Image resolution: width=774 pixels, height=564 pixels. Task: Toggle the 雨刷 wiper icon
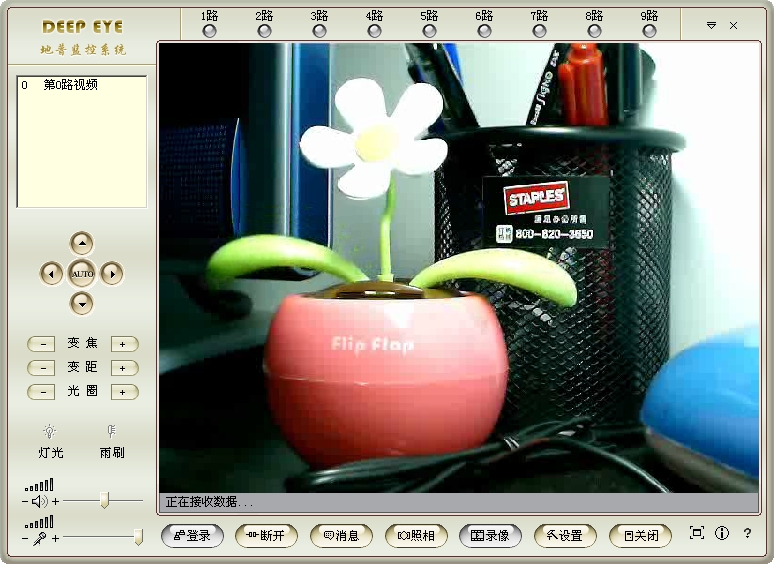coord(111,432)
